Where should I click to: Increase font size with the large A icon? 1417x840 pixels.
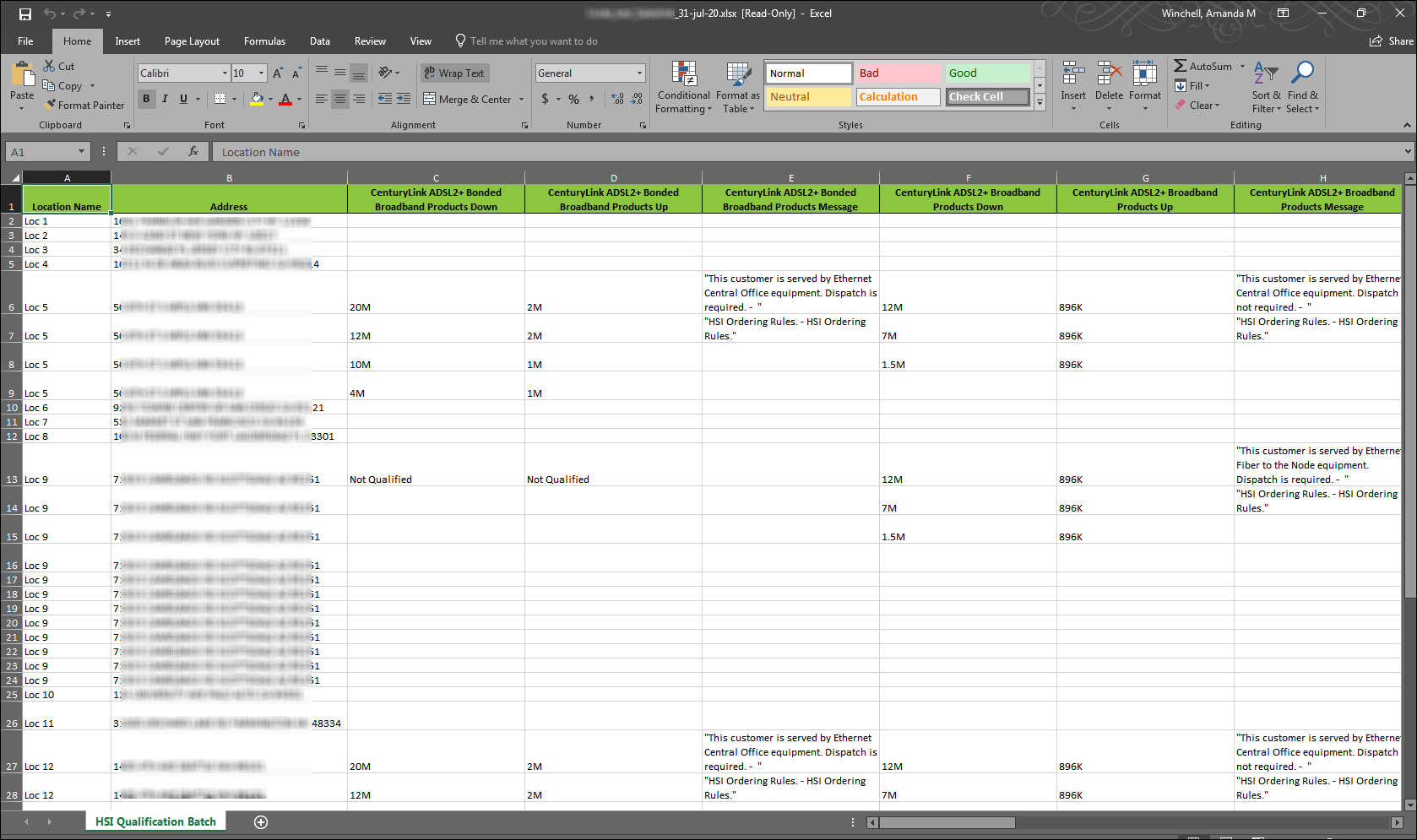(277, 73)
